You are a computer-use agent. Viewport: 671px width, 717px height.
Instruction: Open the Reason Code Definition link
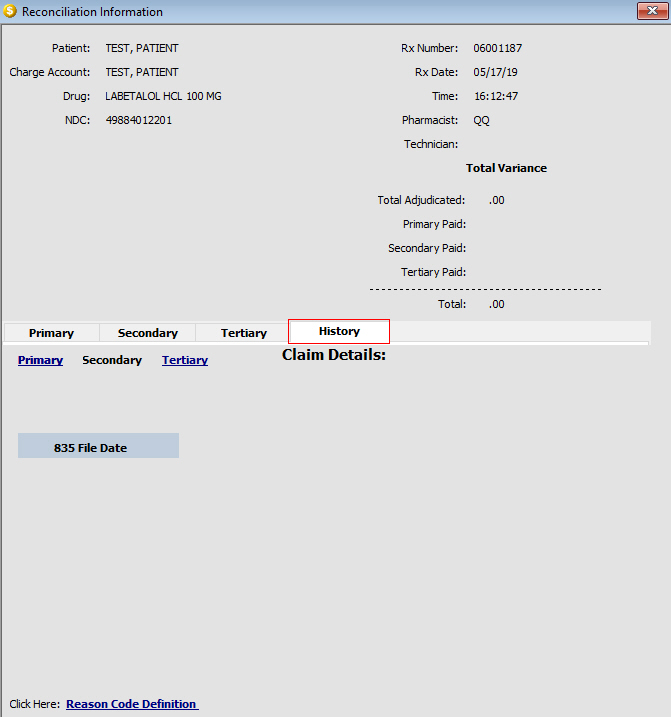[132, 704]
